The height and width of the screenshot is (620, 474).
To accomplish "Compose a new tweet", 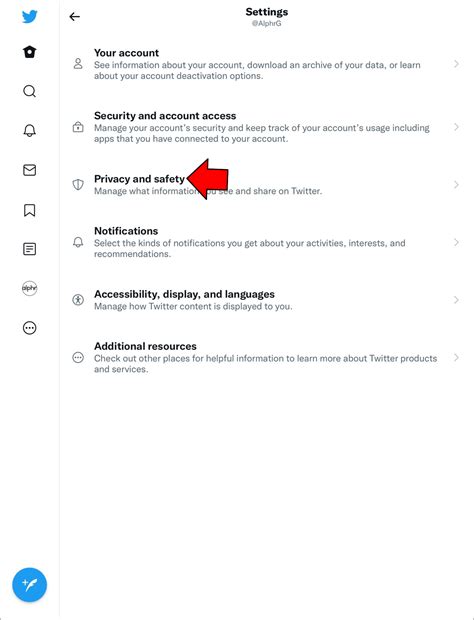I will [x=30, y=585].
